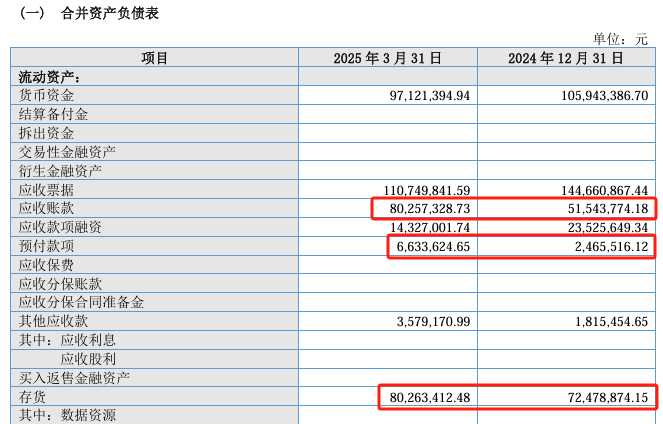Image resolution: width=663 pixels, height=424 pixels.
Task: Select value 1,815,454.65
Action: tap(611, 322)
